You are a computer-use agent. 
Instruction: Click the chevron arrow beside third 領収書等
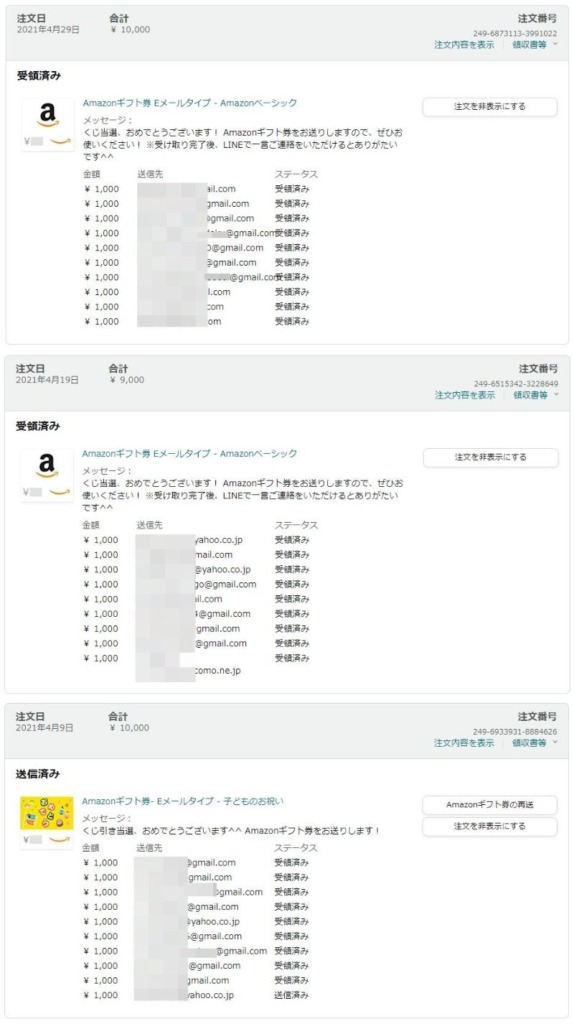pyautogui.click(x=555, y=742)
